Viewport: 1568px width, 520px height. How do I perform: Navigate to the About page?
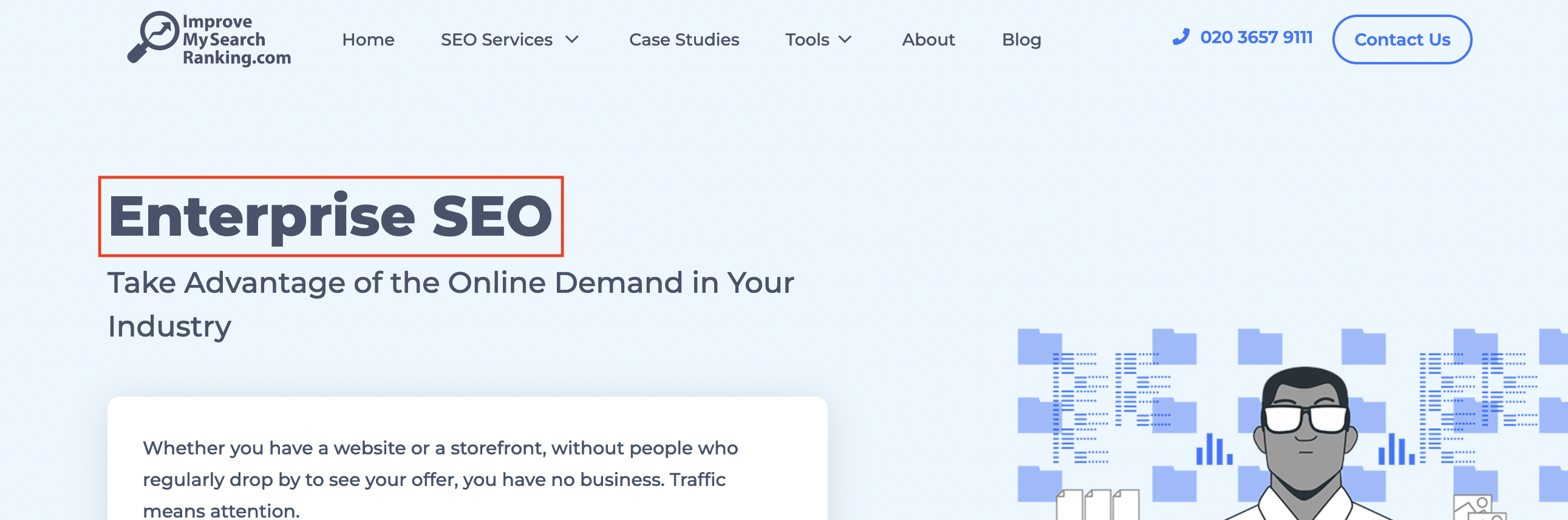pos(928,39)
